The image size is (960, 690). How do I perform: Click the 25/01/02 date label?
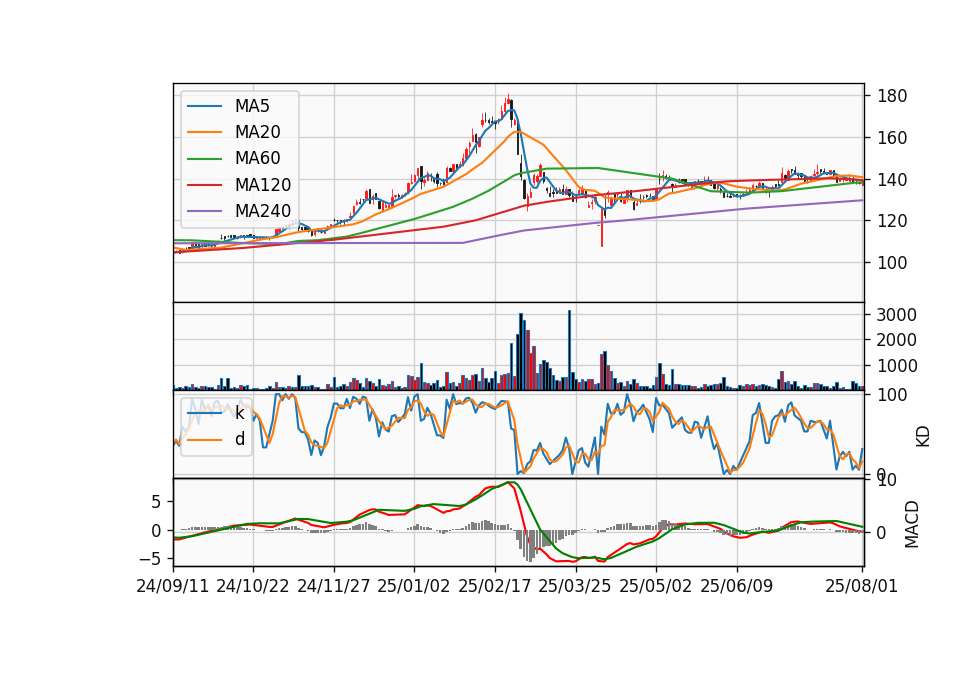point(414,586)
